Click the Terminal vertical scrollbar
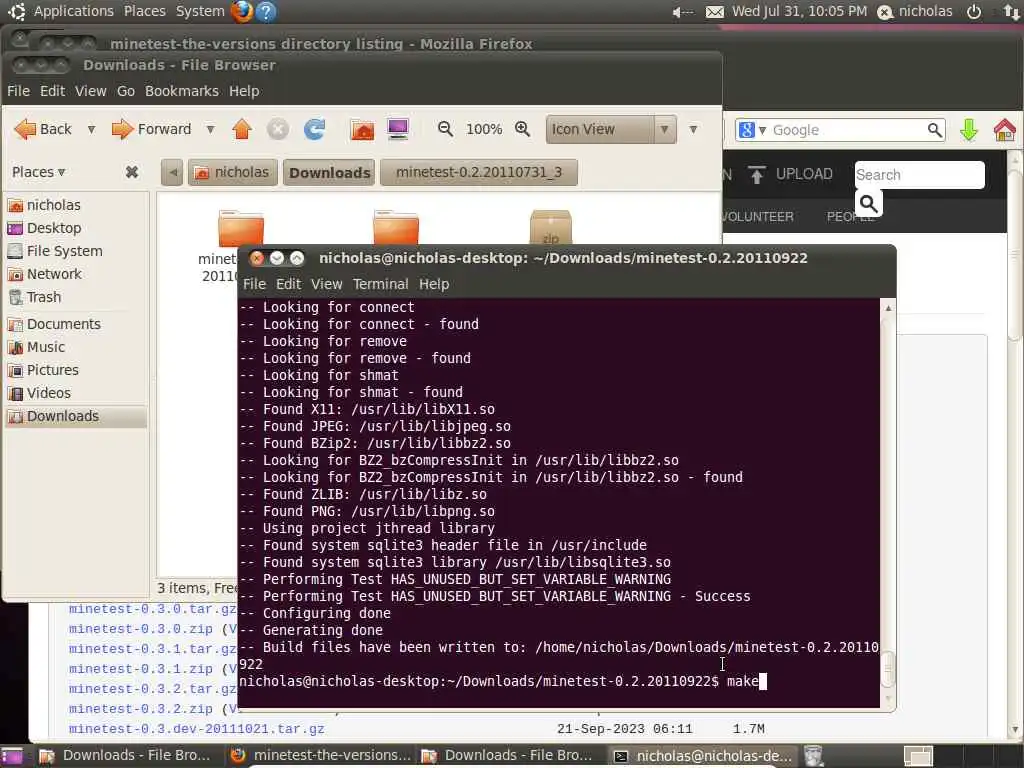 888,503
